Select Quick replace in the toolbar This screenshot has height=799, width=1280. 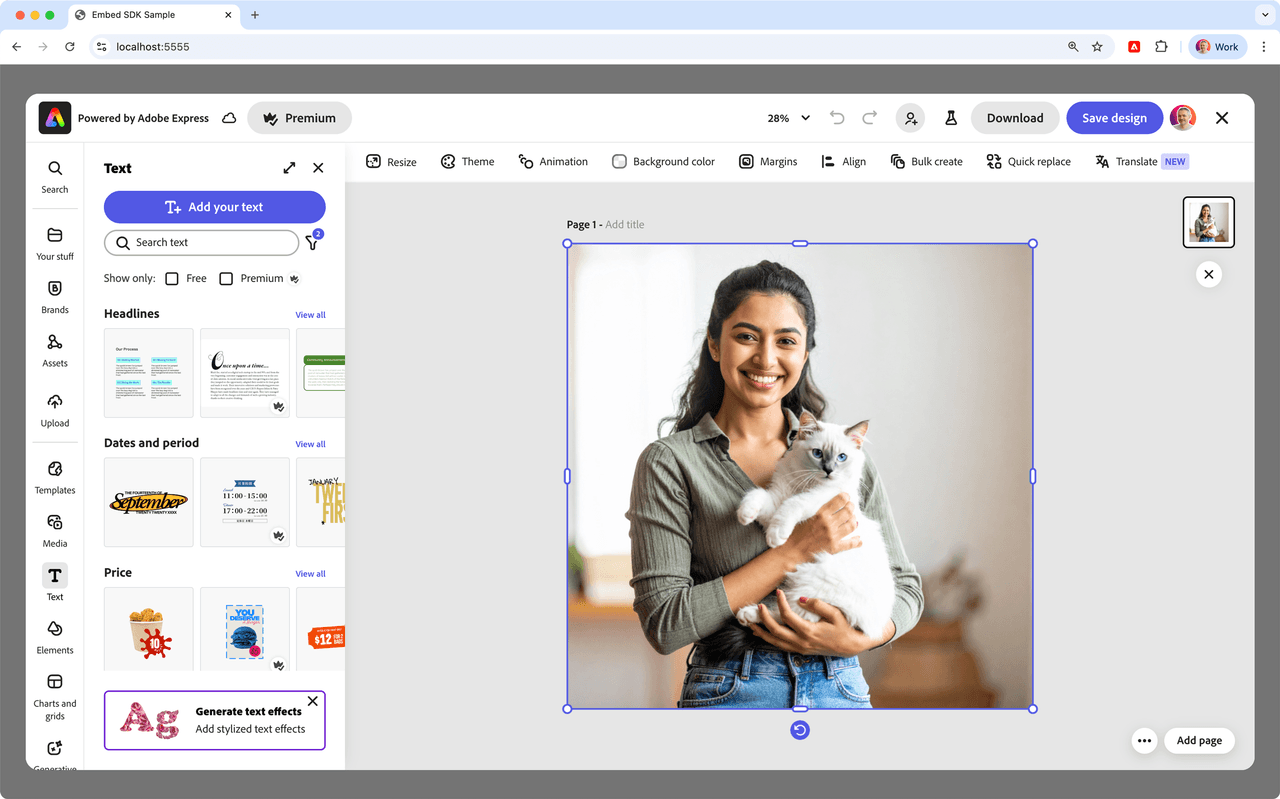[1028, 162]
